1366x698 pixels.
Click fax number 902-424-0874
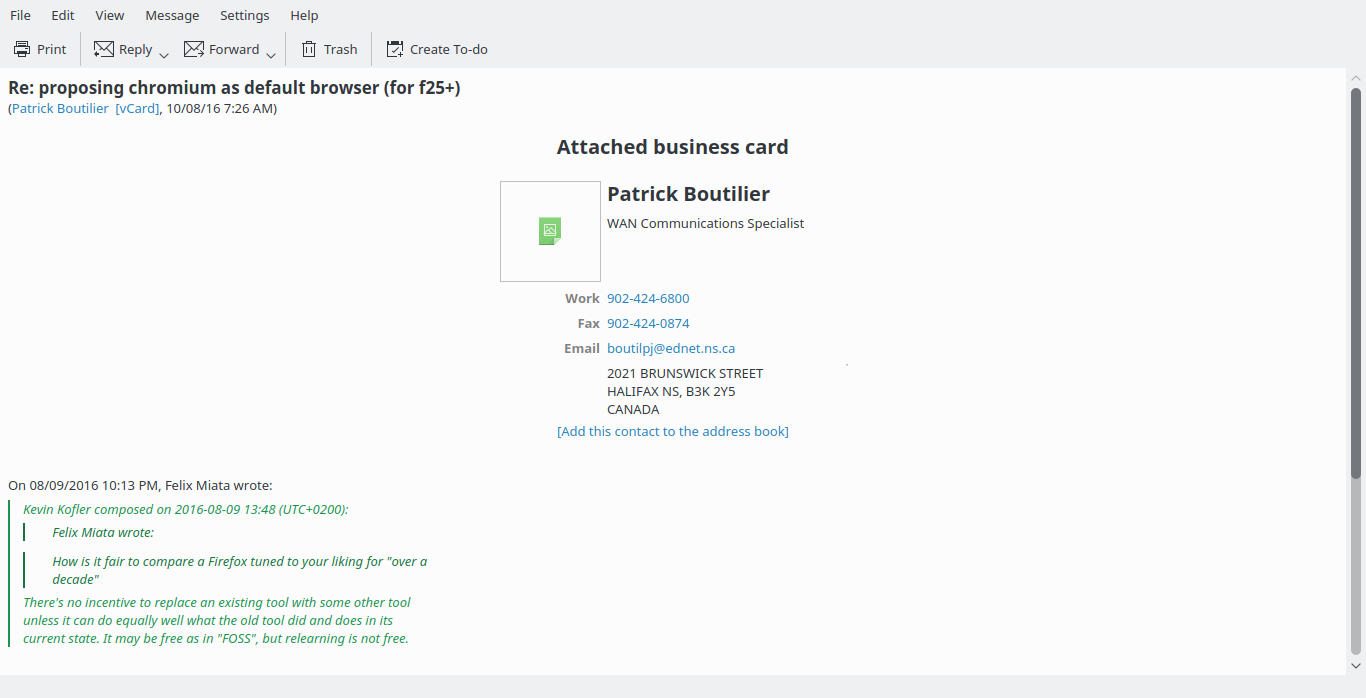click(x=648, y=323)
